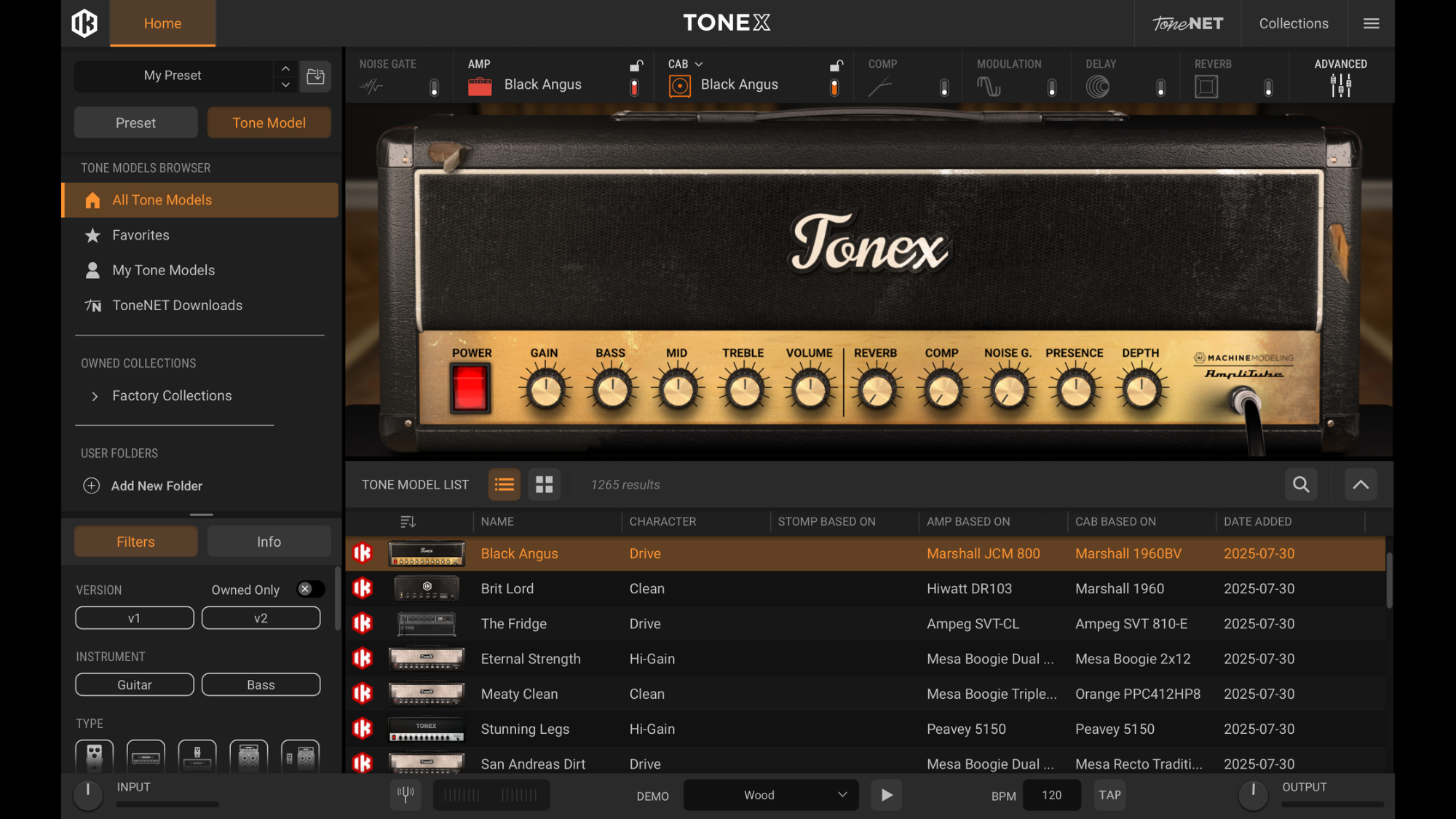Viewport: 1456px width, 819px height.
Task: Open the CAB dropdown chevron
Action: 699,65
